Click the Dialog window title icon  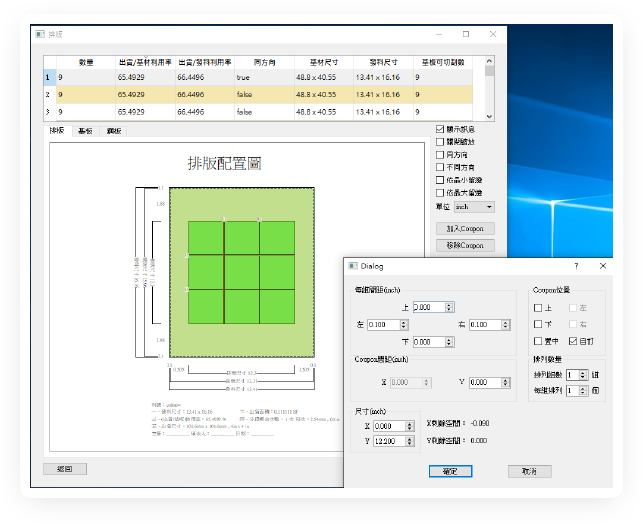(x=352, y=266)
